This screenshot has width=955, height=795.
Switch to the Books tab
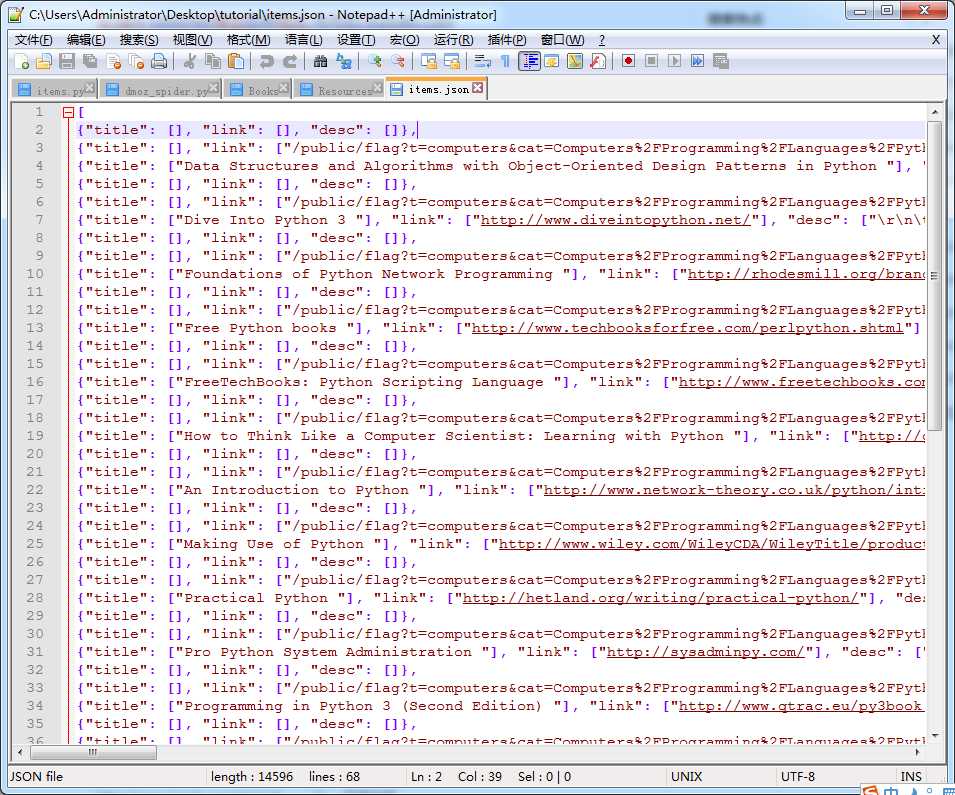tap(257, 90)
